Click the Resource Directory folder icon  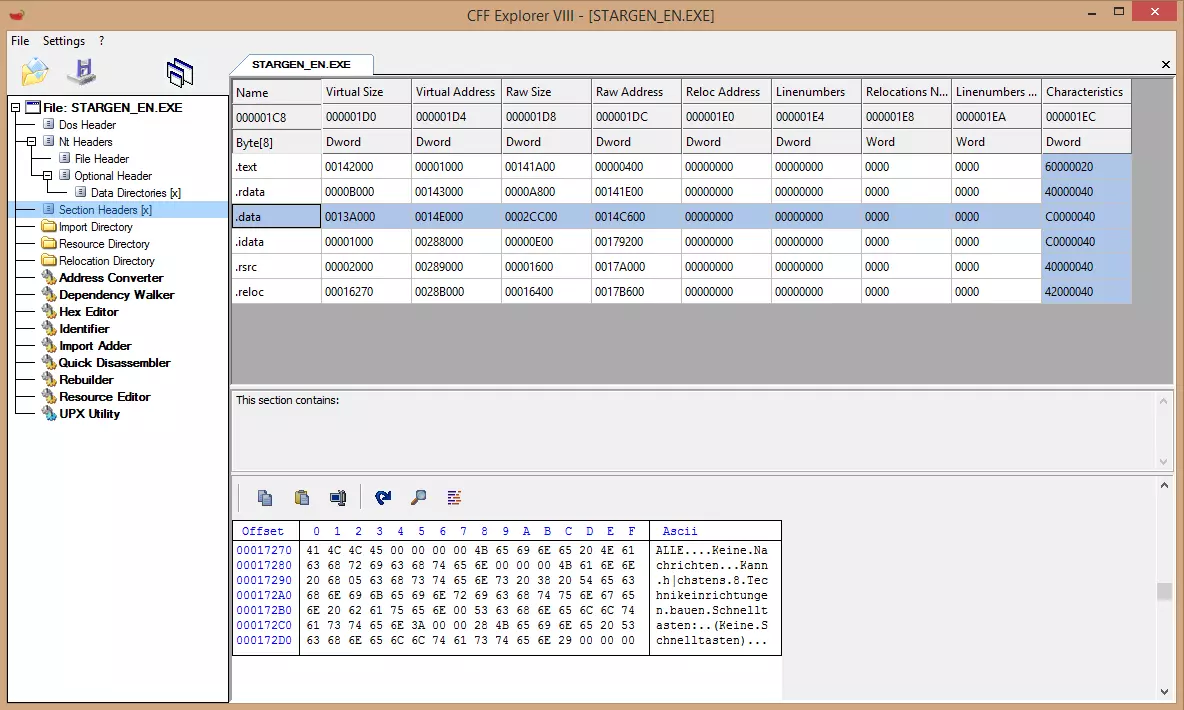point(49,244)
